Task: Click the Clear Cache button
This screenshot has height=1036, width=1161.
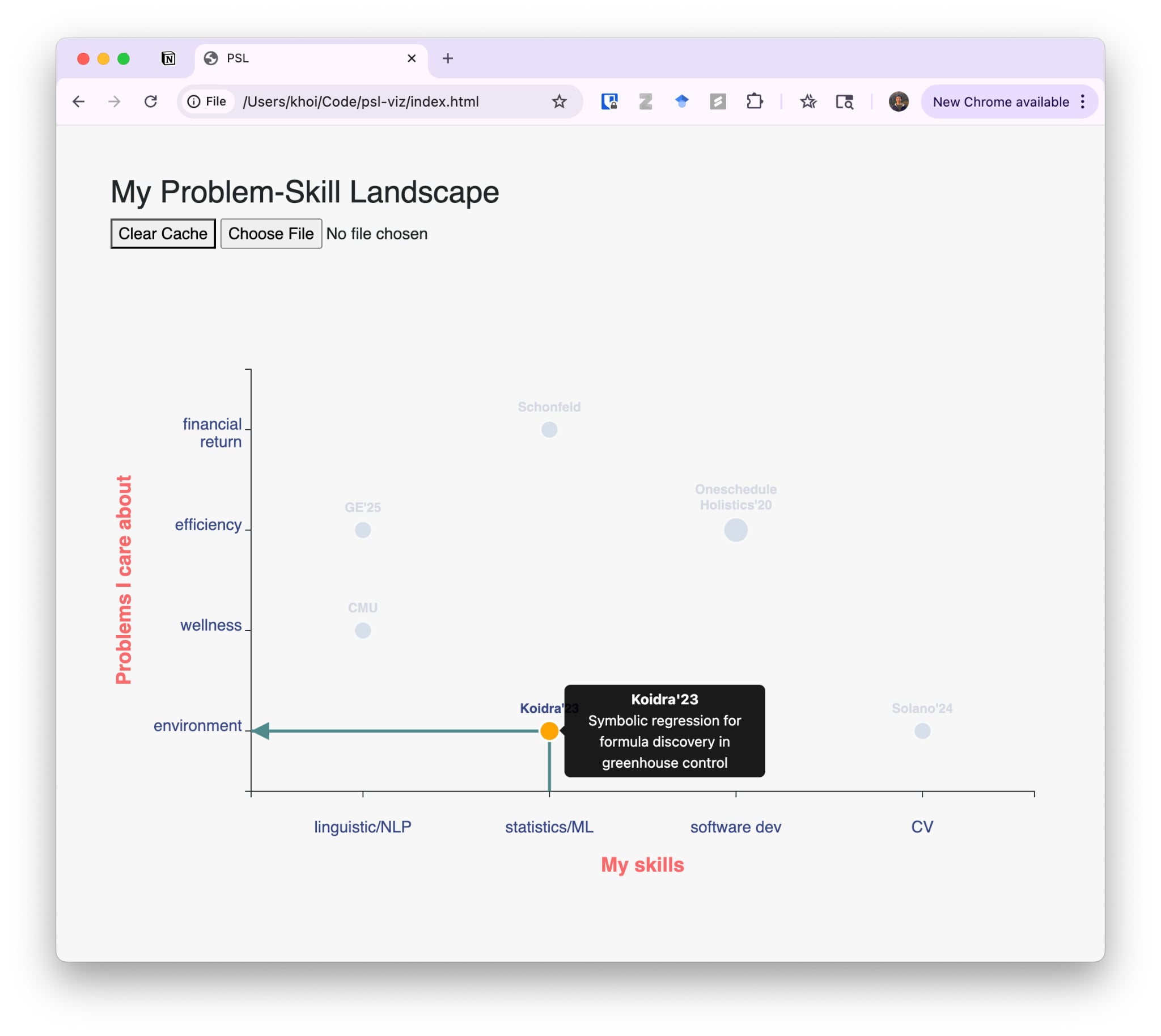Action: 163,234
